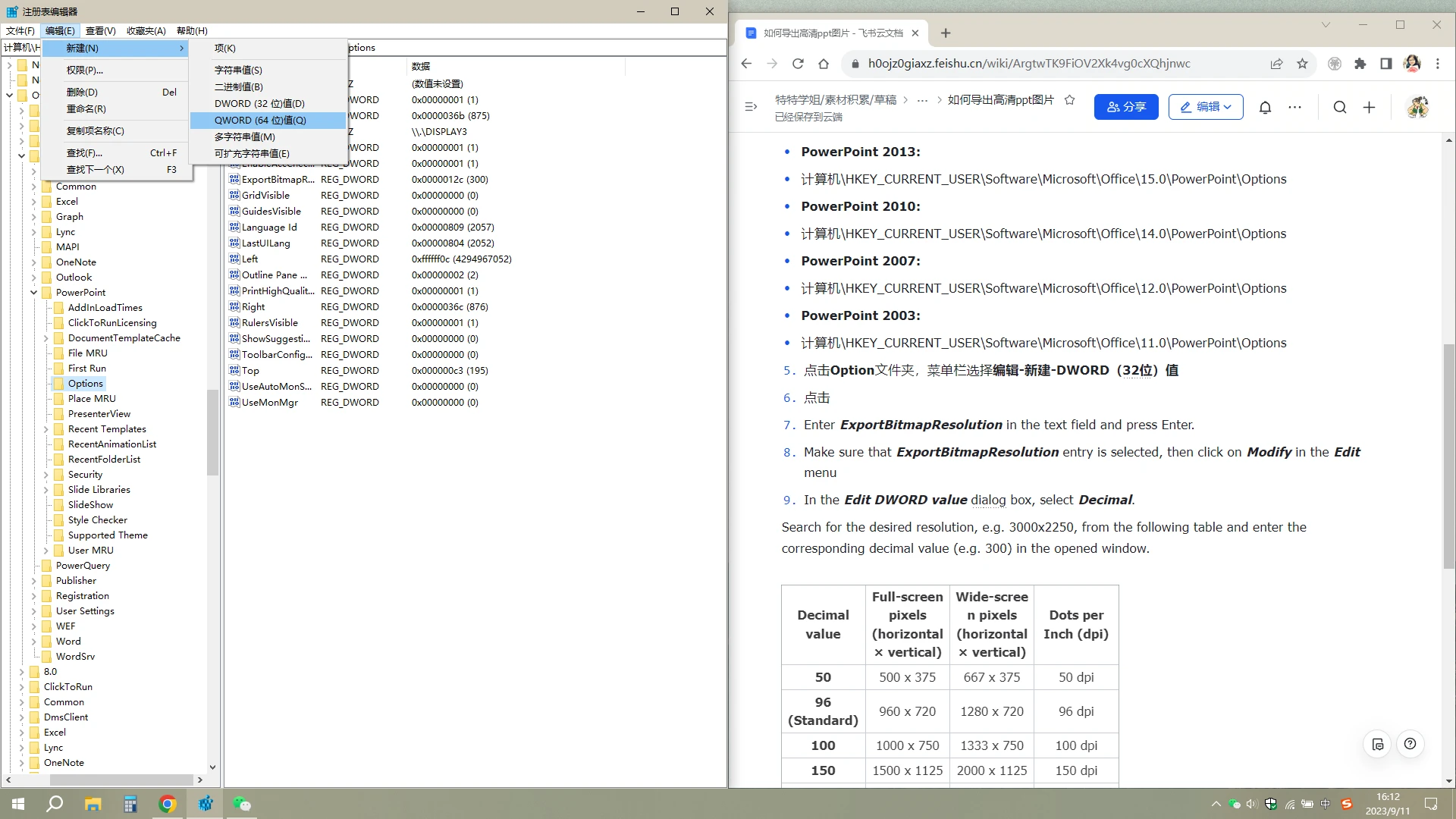Expand the ClickToRun registry key
The width and height of the screenshot is (1456, 819).
(x=21, y=687)
